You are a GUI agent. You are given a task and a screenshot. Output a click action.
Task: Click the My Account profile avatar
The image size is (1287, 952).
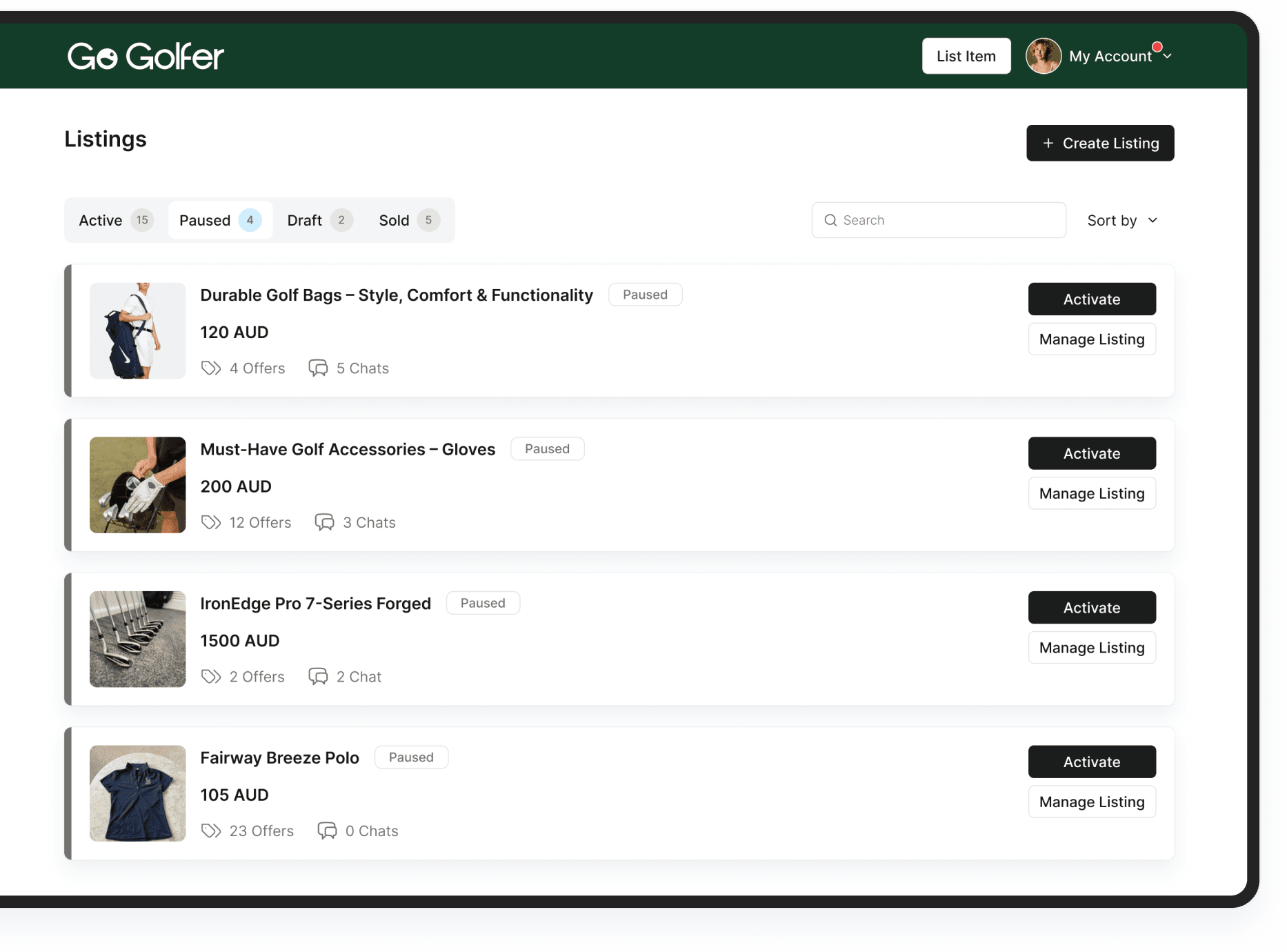[x=1043, y=56]
